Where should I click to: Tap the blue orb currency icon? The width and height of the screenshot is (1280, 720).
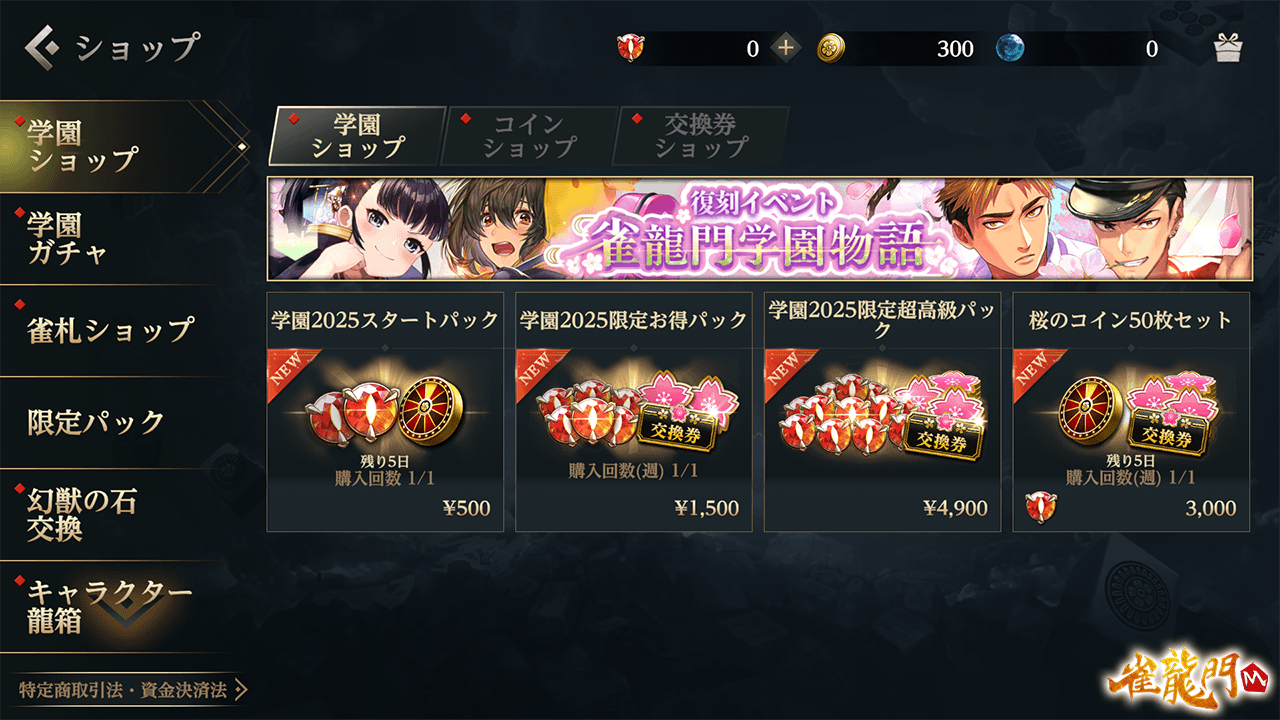pos(1010,48)
